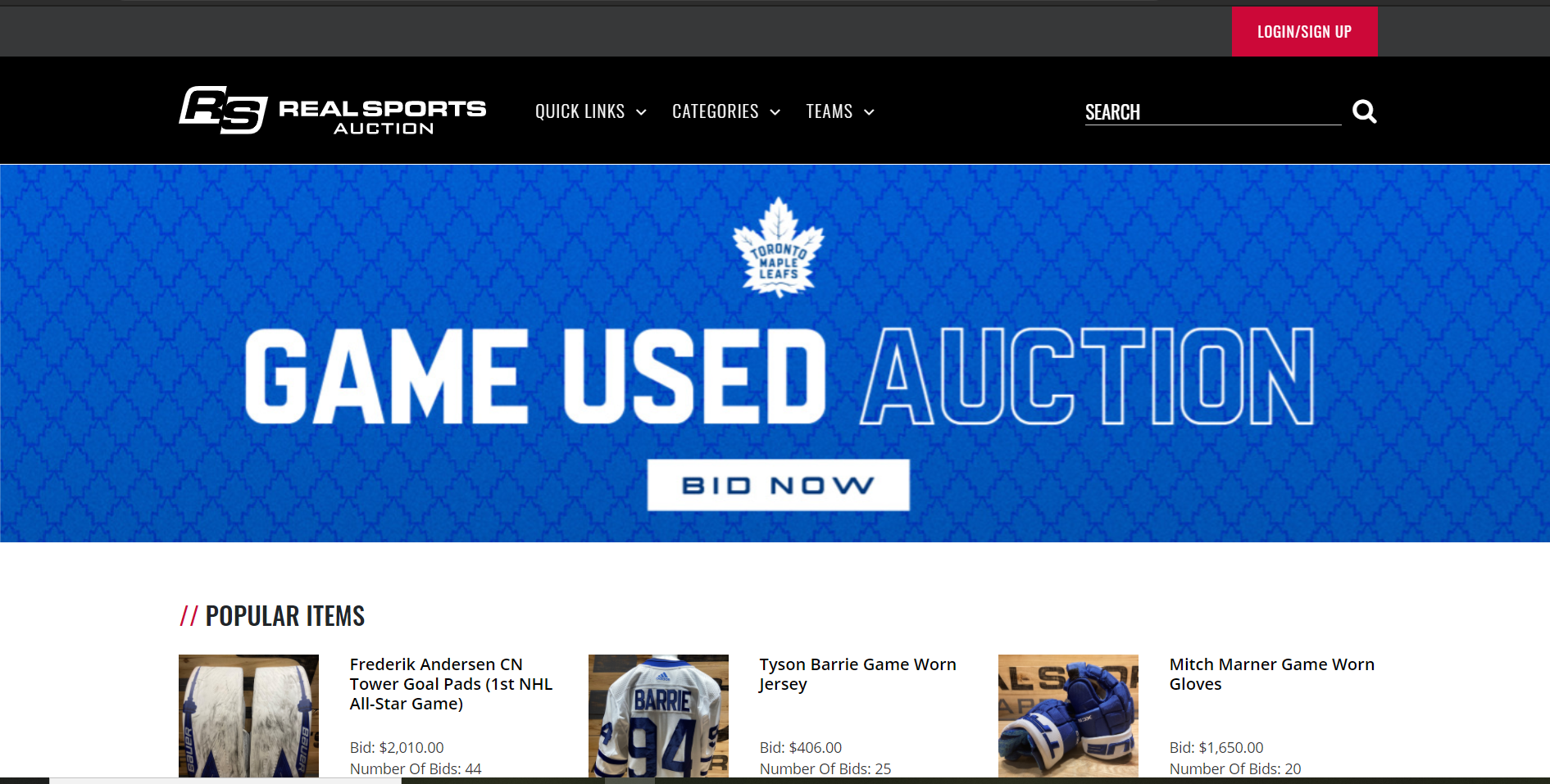Click the Game Used Auction banner text
Viewport: 1550px width, 784px height.
coord(780,376)
